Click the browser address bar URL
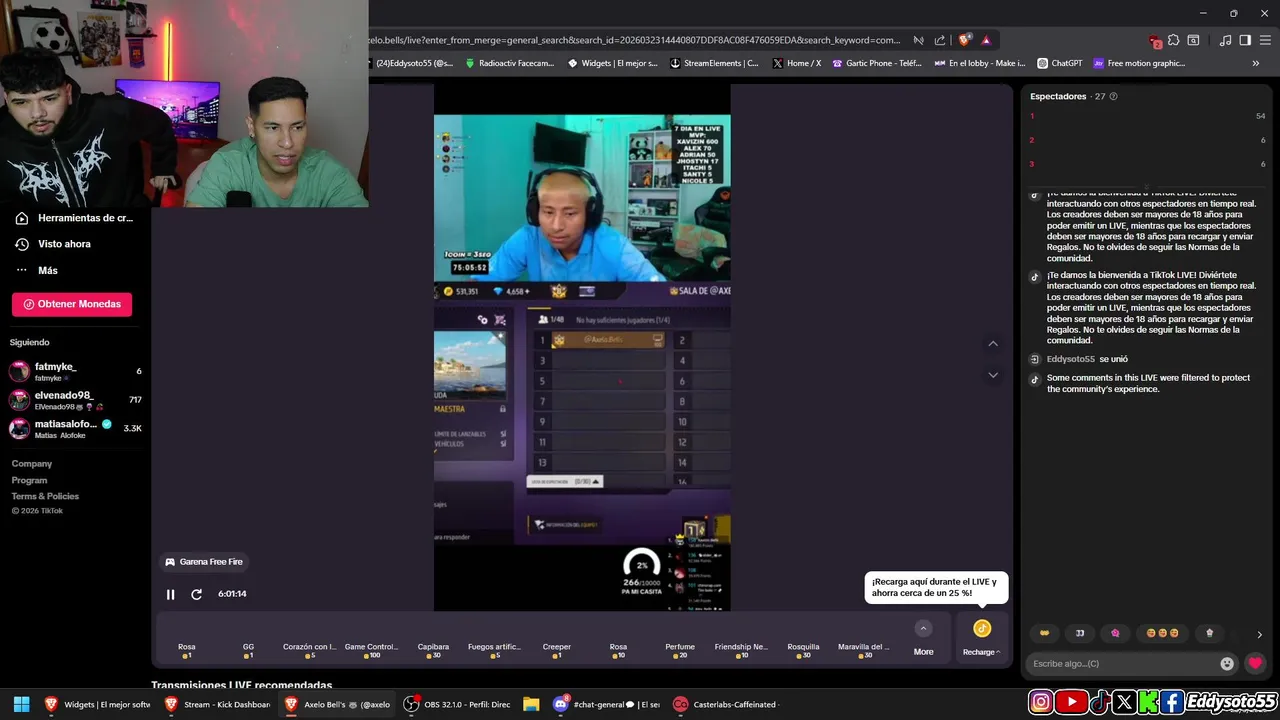 [635, 40]
